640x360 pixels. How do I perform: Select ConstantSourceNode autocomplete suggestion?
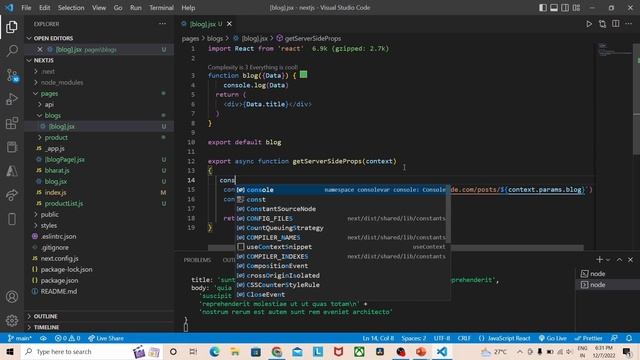coord(340,209)
